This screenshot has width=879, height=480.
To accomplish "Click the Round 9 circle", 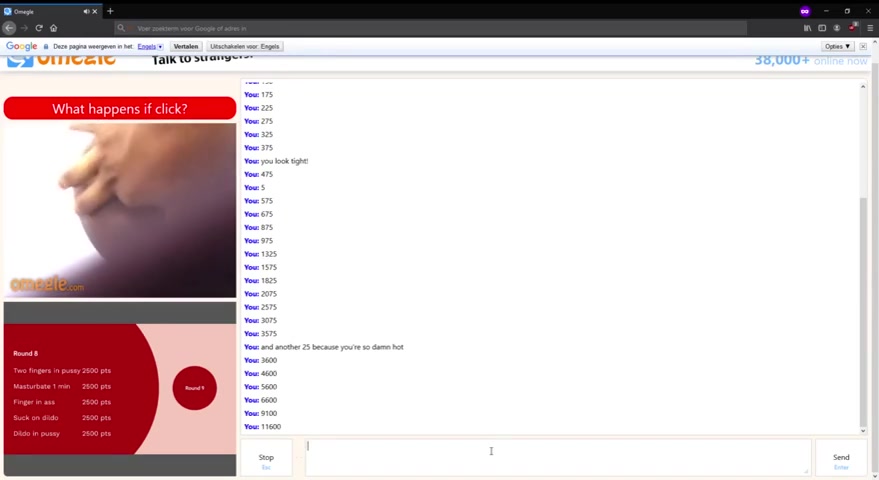I will tap(195, 388).
